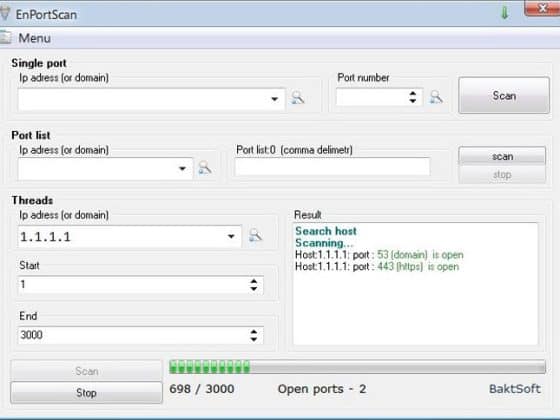Screen dimensions: 560x420
Task: Click the green scan progress bar
Action: click(358, 367)
